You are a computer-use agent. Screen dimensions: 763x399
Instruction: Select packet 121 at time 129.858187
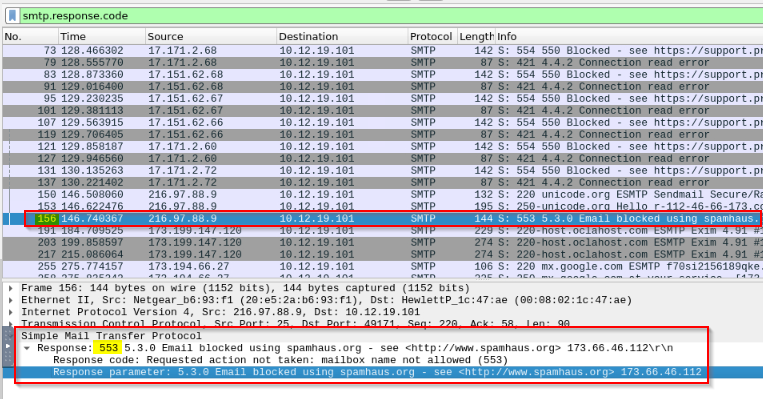coord(382,146)
